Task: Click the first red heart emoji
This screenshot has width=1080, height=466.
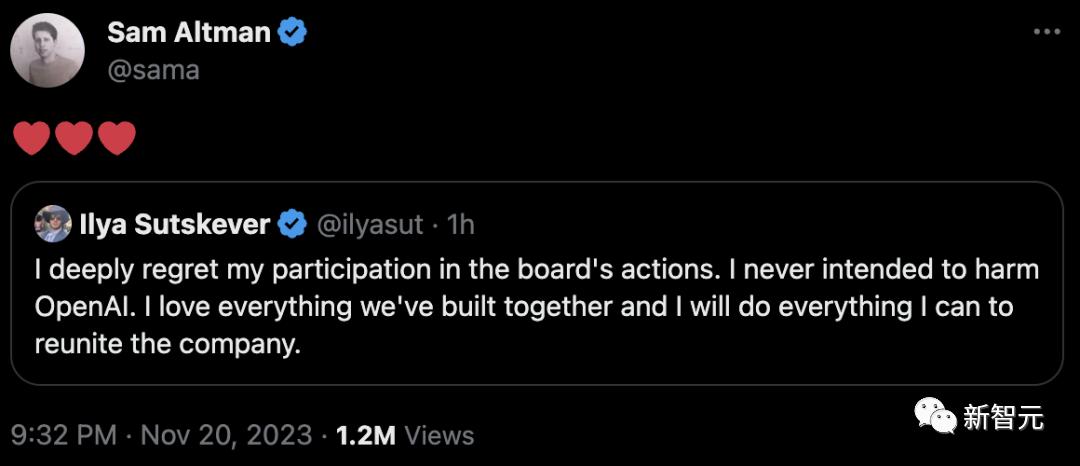Action: pyautogui.click(x=32, y=138)
